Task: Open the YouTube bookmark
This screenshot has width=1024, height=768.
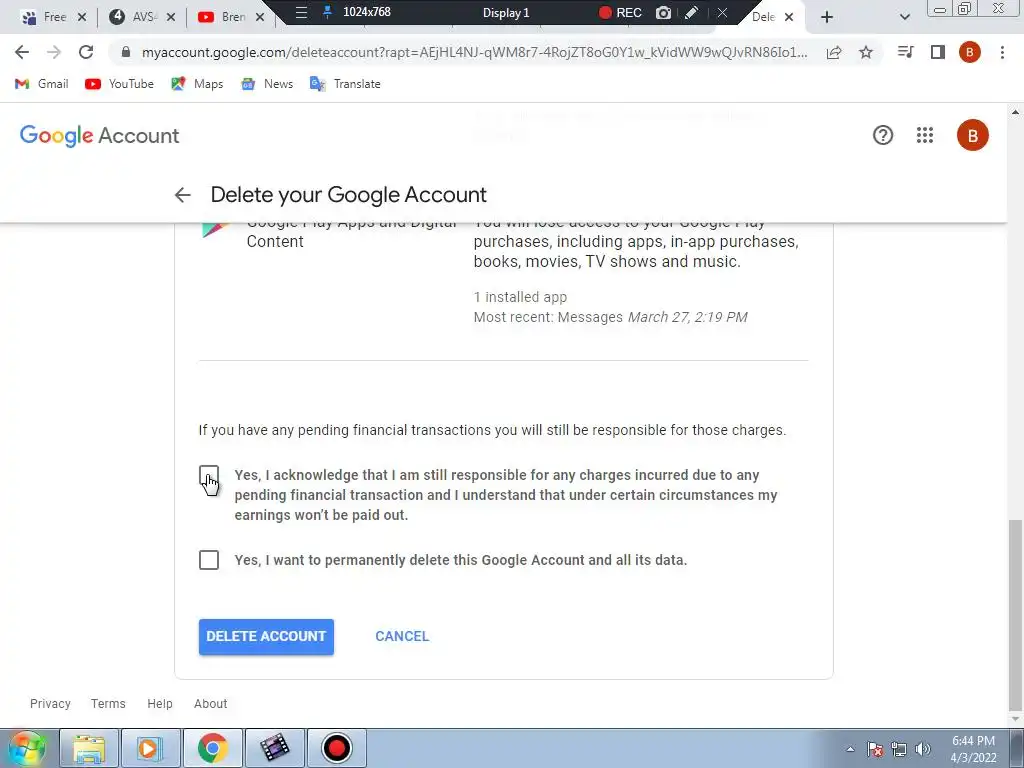Action: (x=120, y=84)
